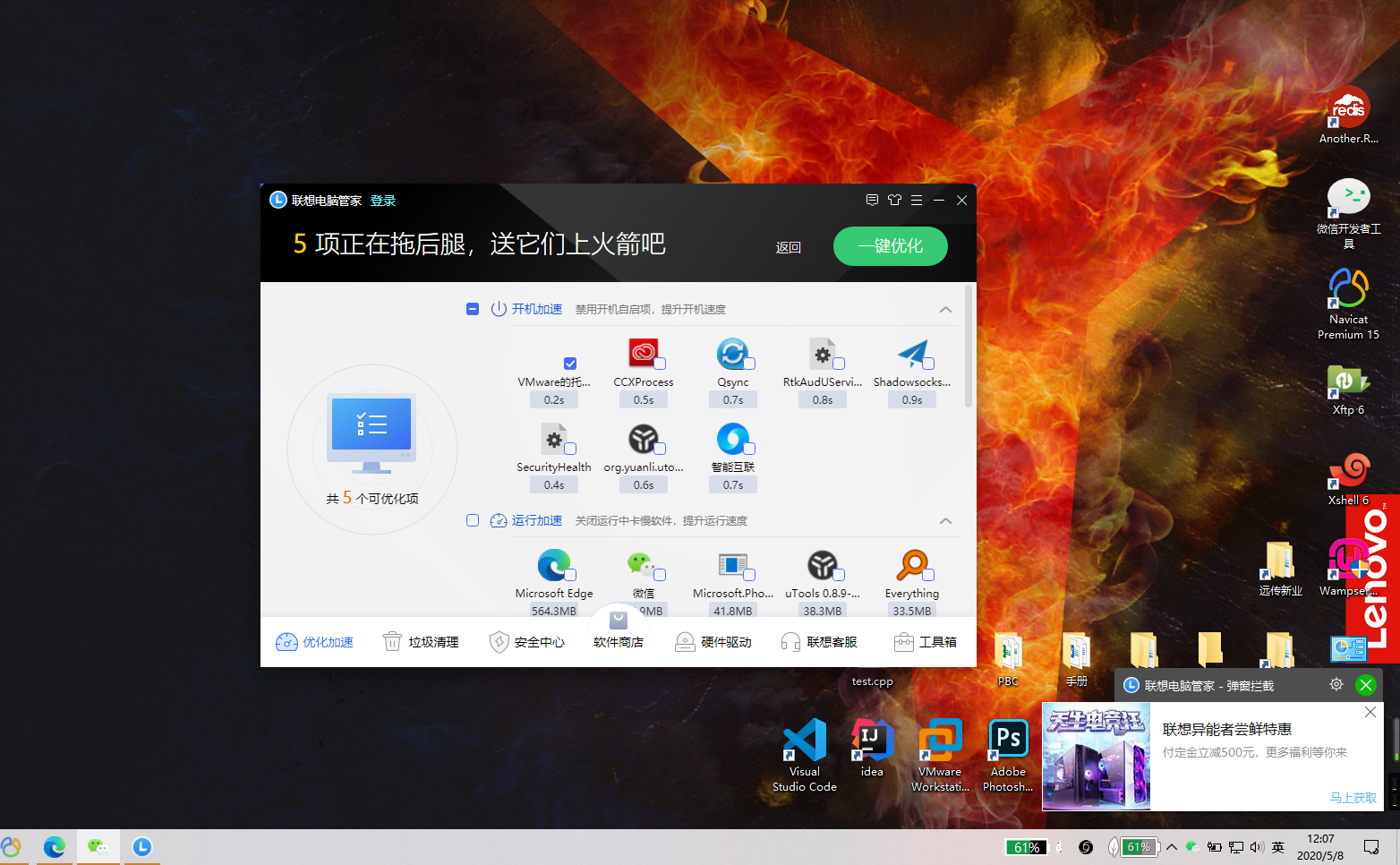
Task: Click the org.yuanli.utools startup icon
Action: tap(643, 438)
